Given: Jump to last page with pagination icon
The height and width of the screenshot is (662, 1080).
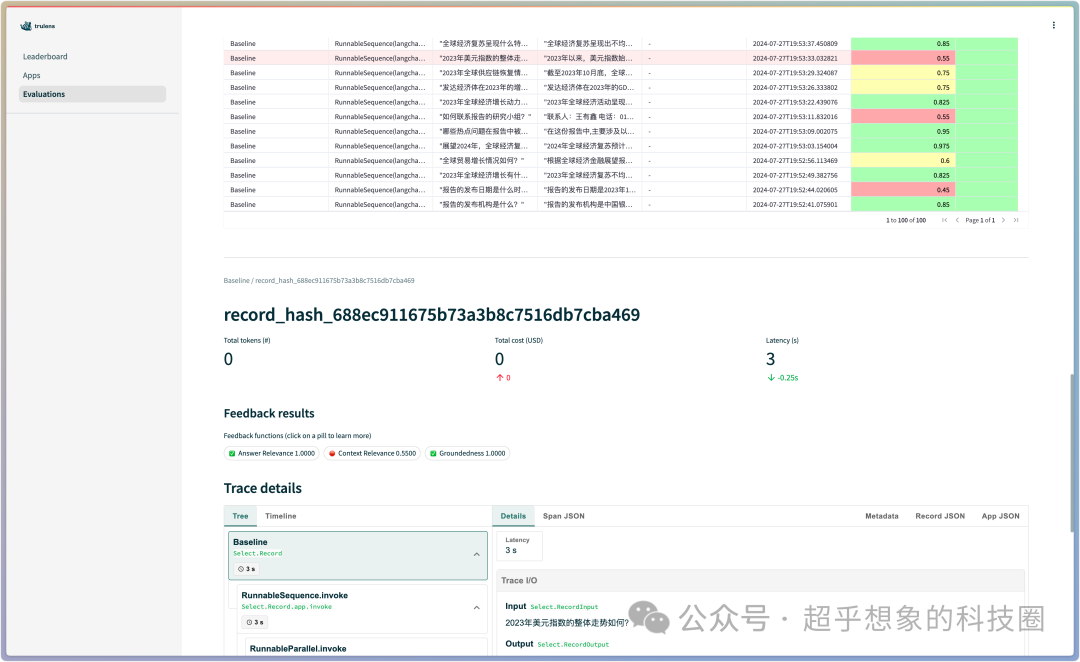Looking at the screenshot, I should pyautogui.click(x=1016, y=219).
